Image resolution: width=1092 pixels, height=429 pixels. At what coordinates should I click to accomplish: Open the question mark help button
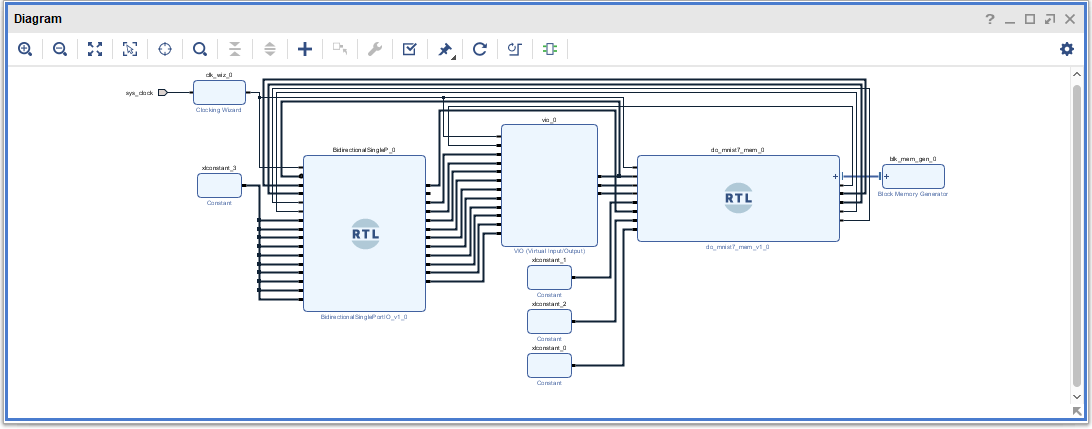click(990, 20)
